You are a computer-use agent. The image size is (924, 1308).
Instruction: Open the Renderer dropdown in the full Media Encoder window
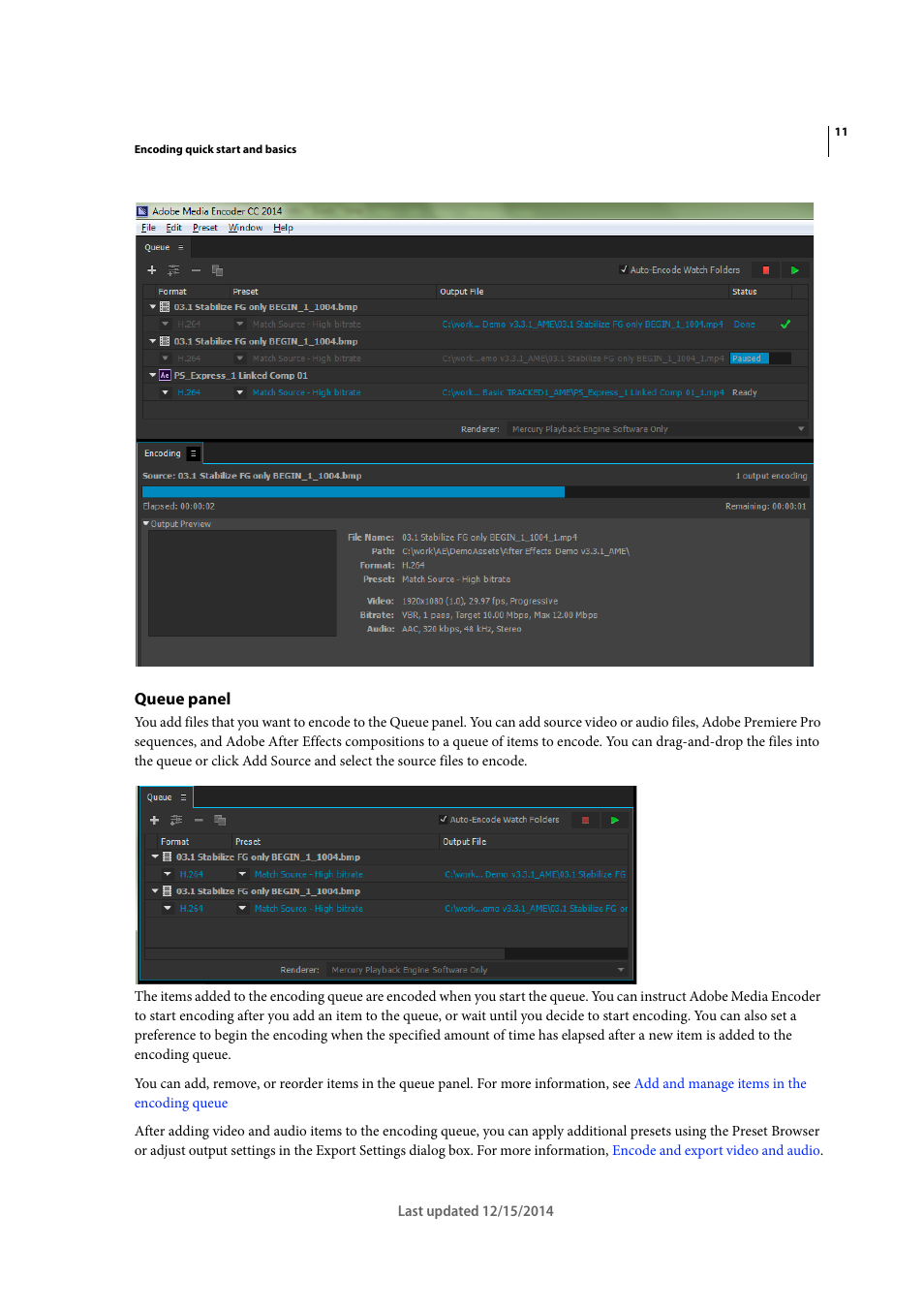(x=657, y=429)
